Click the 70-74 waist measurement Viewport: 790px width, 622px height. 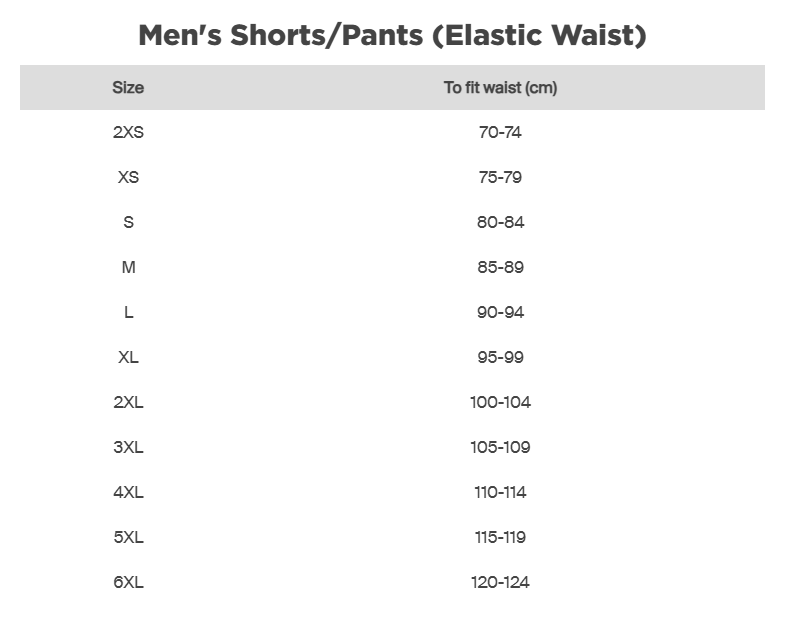tap(500, 132)
